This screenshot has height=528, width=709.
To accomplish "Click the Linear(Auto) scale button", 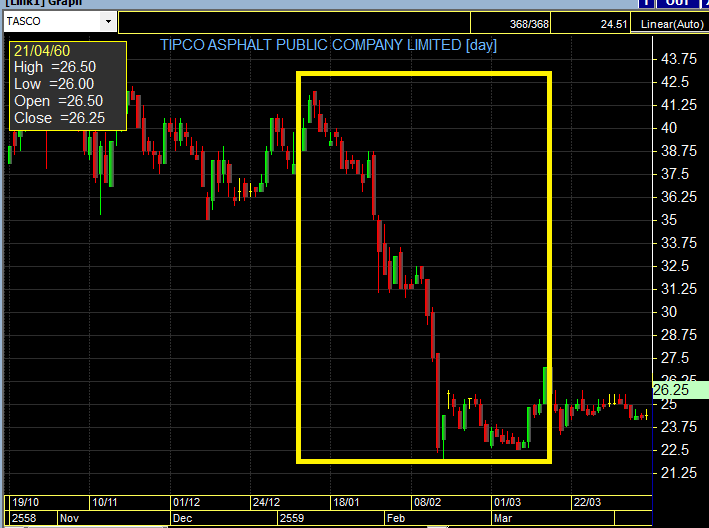I will point(672,24).
